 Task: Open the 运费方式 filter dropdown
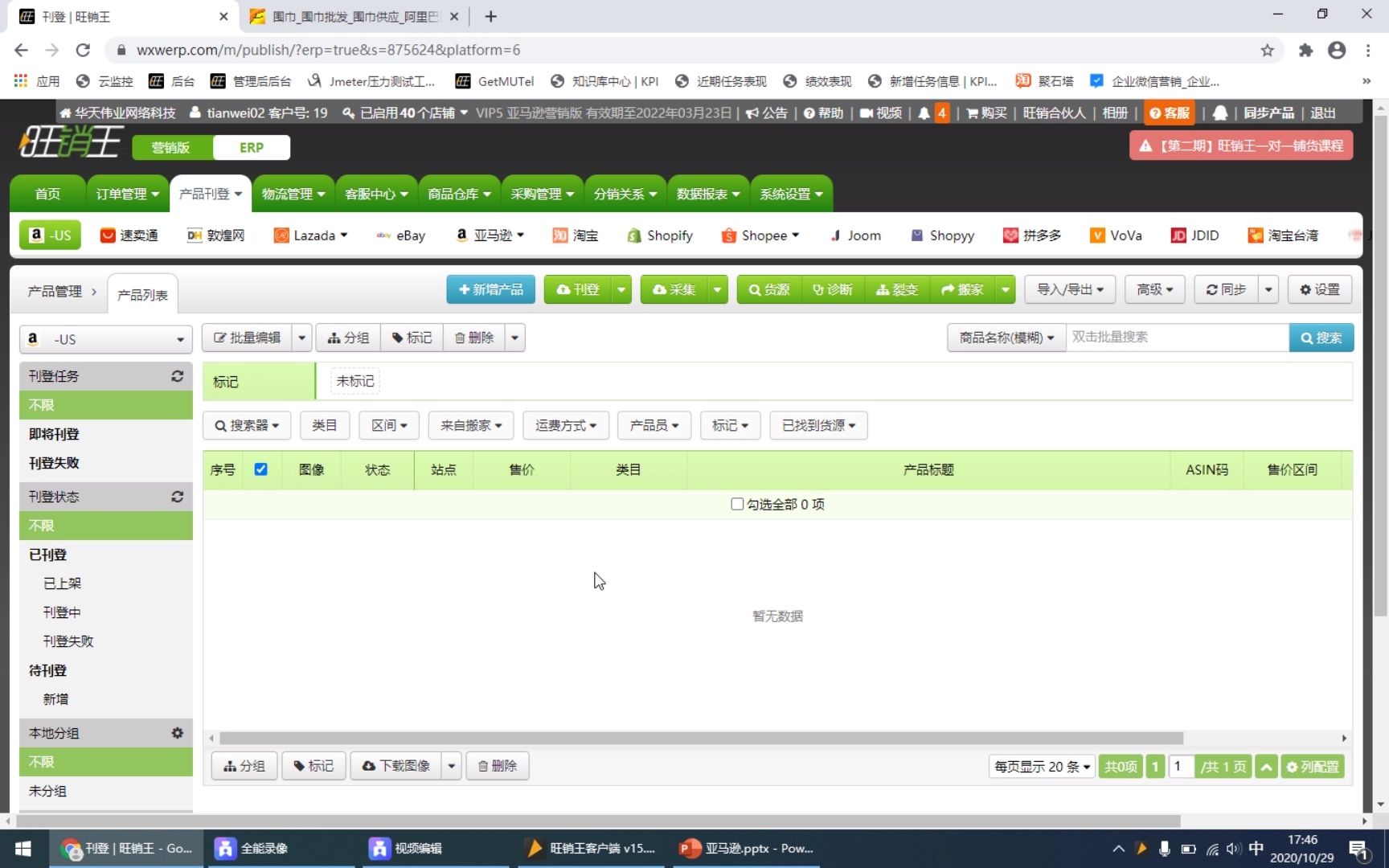click(566, 425)
